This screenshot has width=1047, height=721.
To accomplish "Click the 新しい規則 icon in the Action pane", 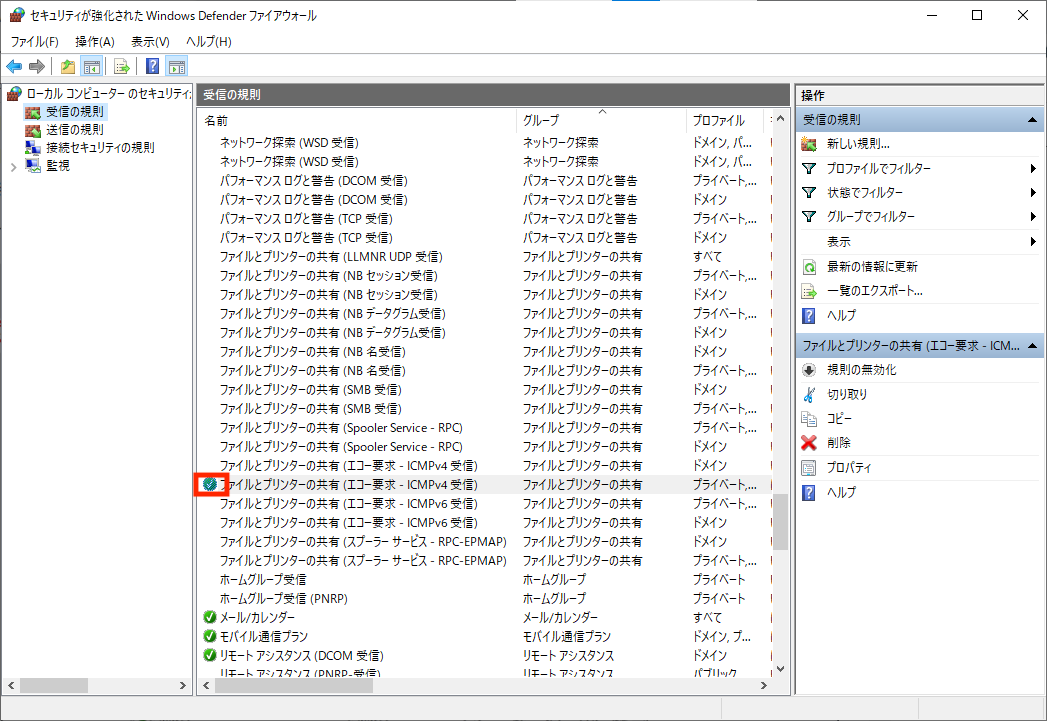I will coord(809,144).
